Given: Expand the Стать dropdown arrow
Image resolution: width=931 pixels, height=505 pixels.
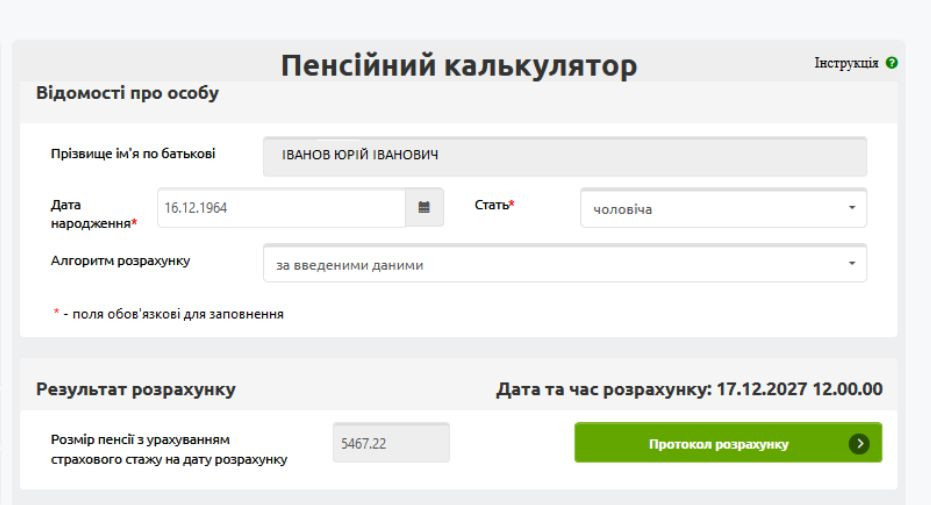Looking at the screenshot, I should (x=852, y=209).
